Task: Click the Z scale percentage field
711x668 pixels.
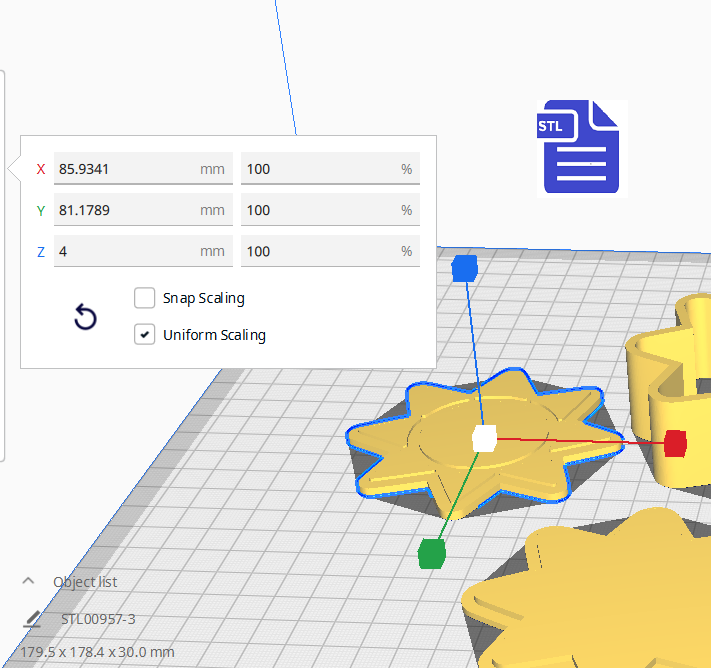Action: (318, 251)
